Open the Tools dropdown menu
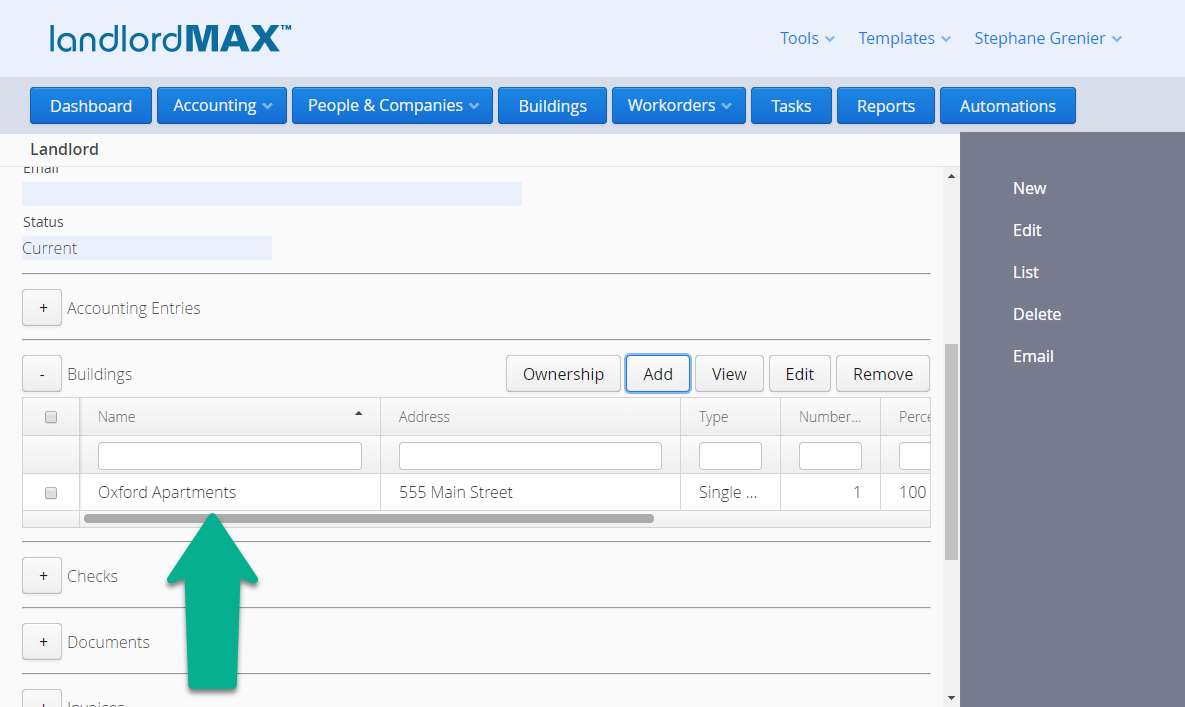Screen dimensions: 1185x707 (807, 39)
